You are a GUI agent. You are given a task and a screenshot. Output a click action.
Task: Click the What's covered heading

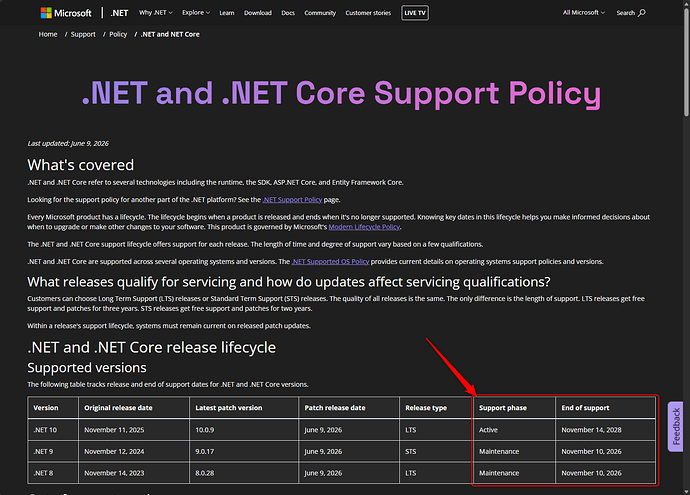[x=81, y=165]
